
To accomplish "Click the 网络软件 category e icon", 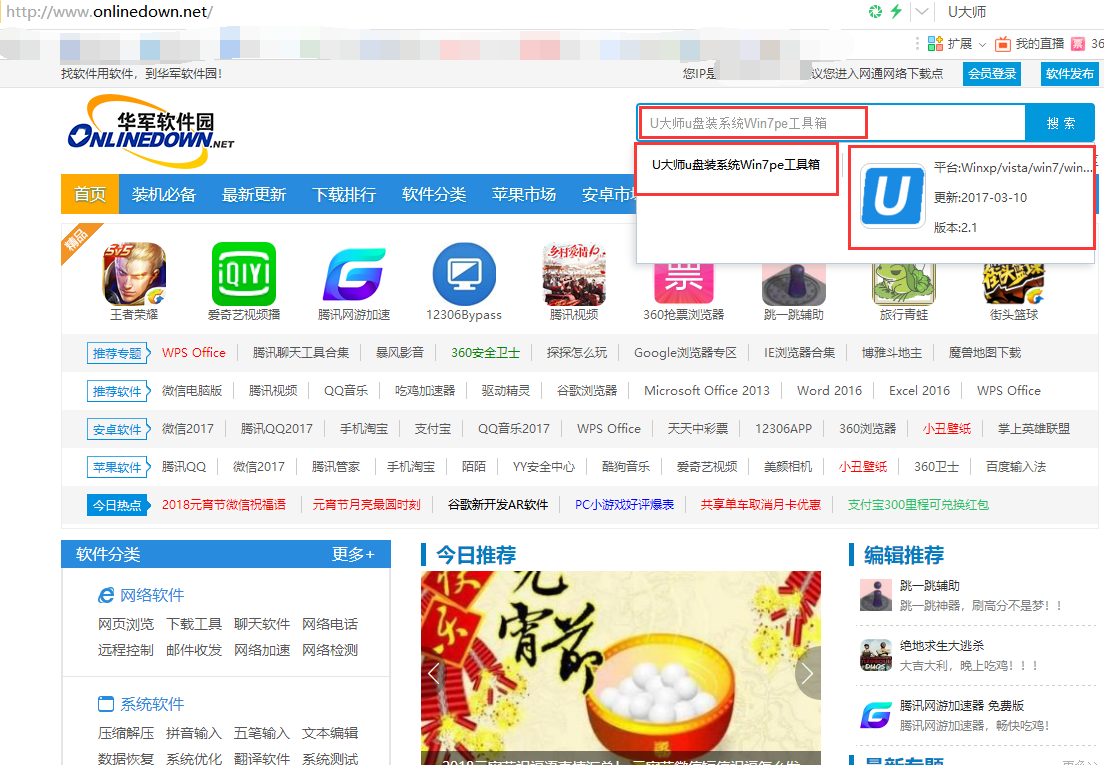I will (107, 594).
